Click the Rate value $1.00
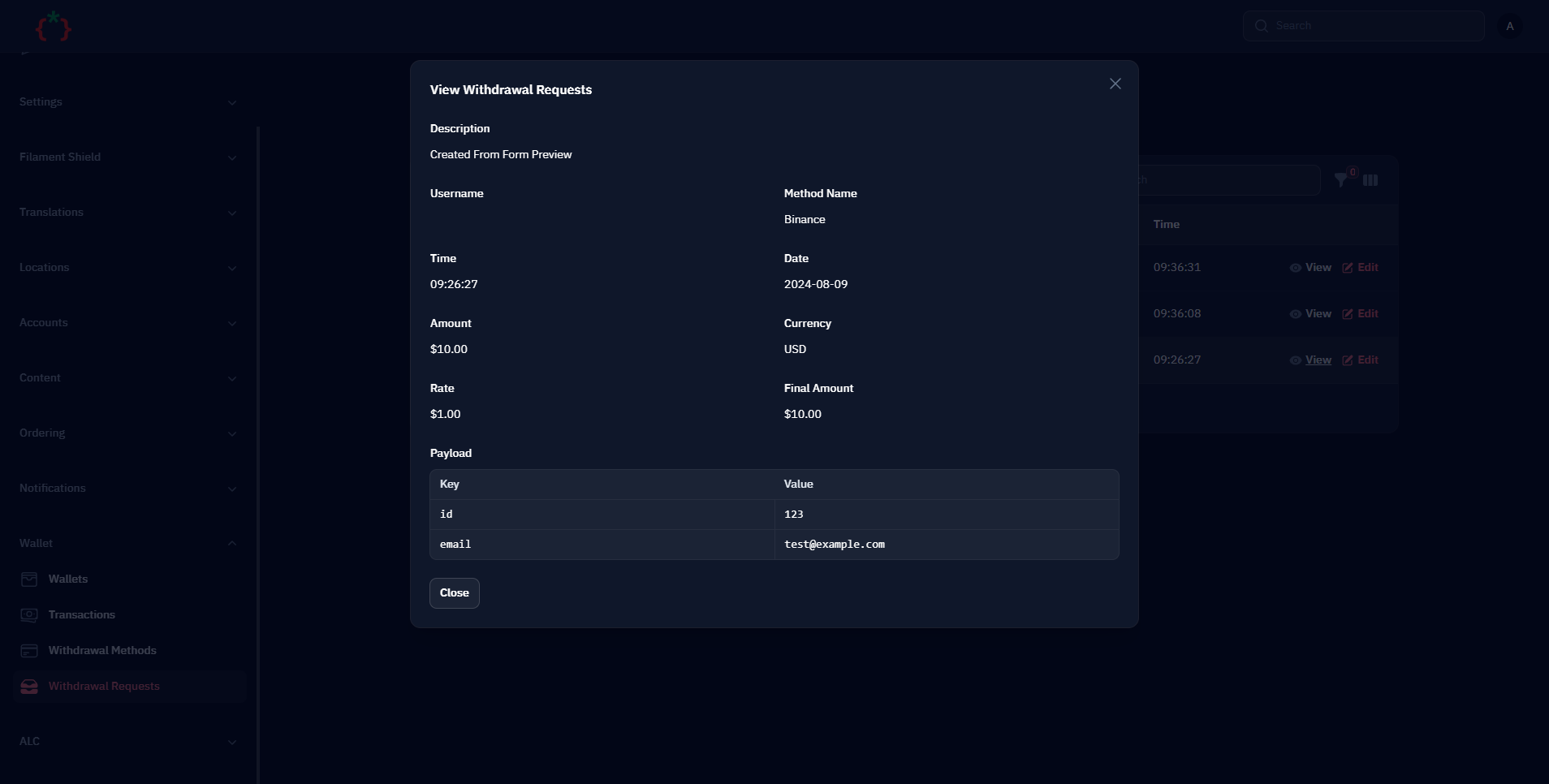Image resolution: width=1549 pixels, height=784 pixels. coord(446,415)
